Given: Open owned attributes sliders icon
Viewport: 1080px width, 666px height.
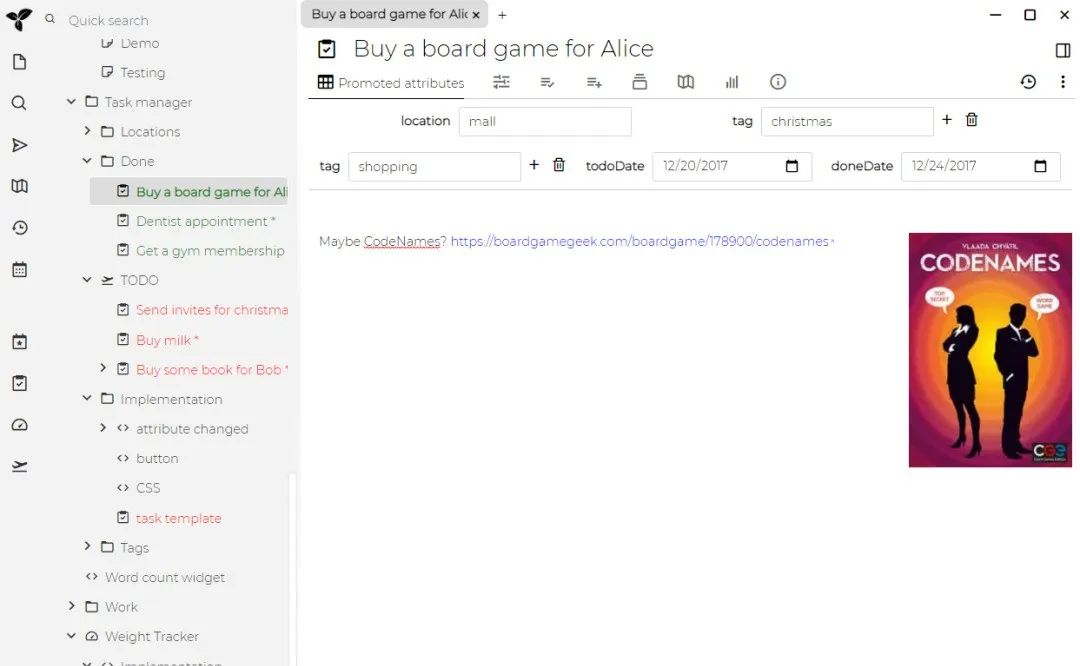Looking at the screenshot, I should tap(501, 82).
